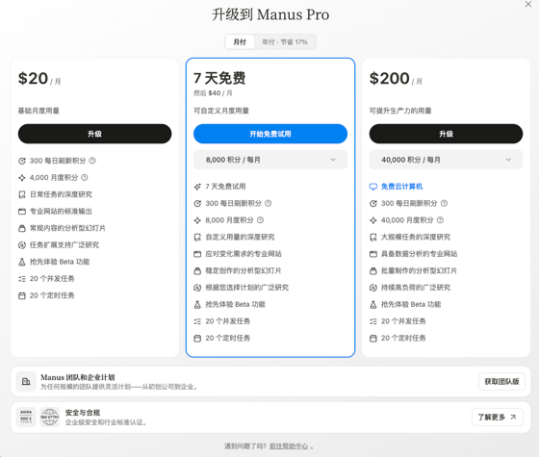The height and width of the screenshot is (457, 539).
Task: Switch to monthly billing tab 月付
Action: tap(240, 42)
